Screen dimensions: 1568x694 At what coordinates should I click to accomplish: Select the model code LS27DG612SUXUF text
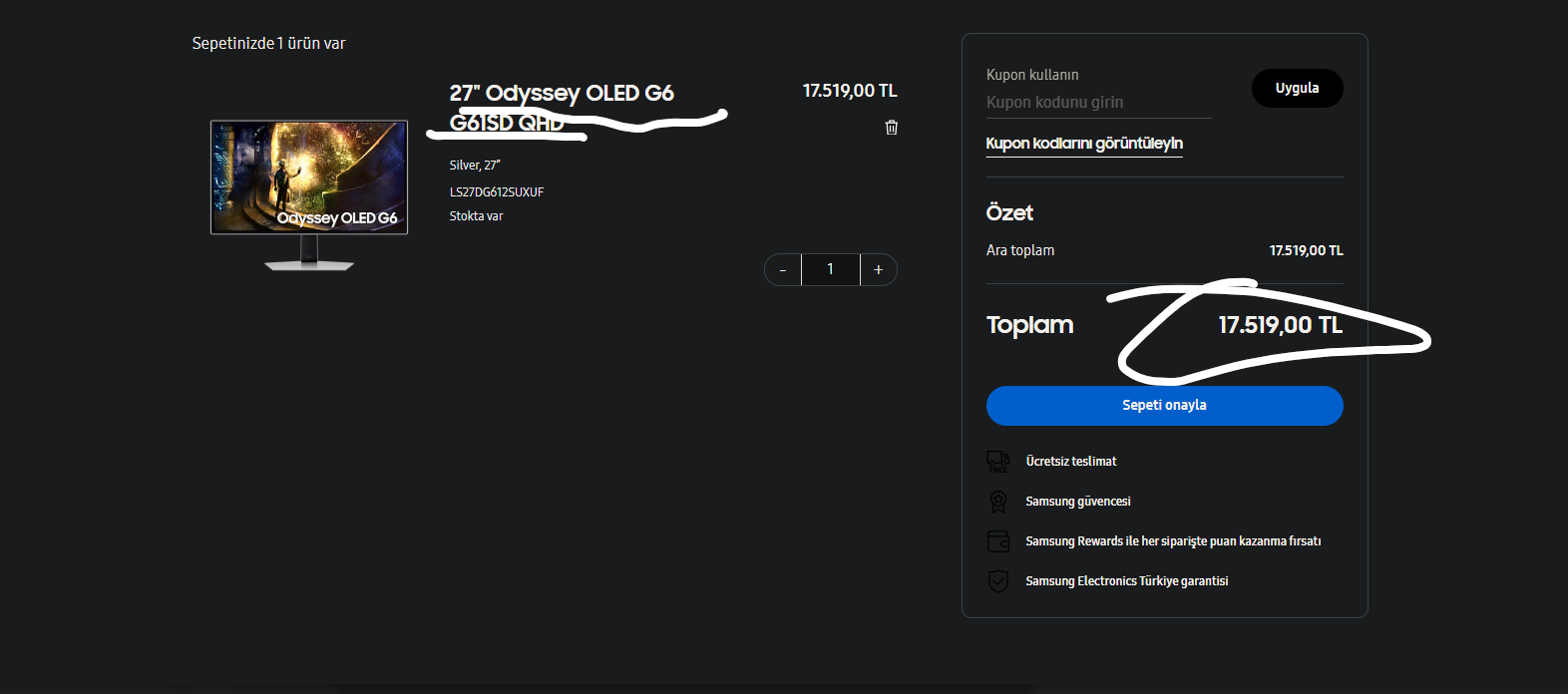(497, 191)
